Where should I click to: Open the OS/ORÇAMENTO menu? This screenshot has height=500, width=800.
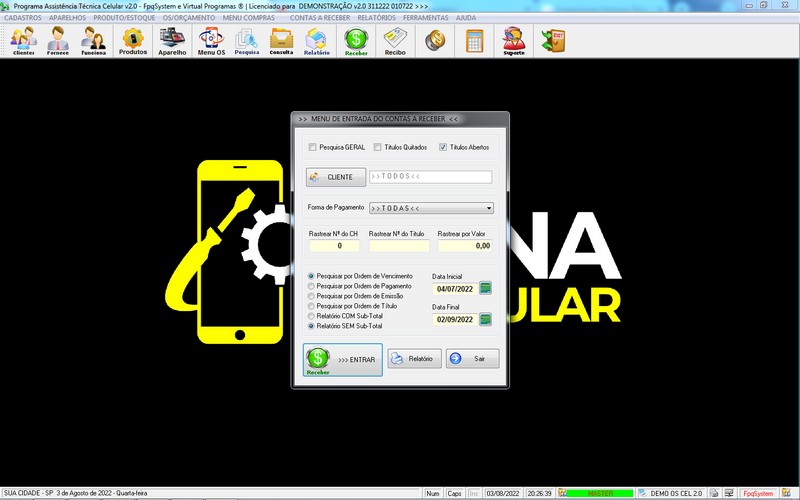(x=189, y=17)
